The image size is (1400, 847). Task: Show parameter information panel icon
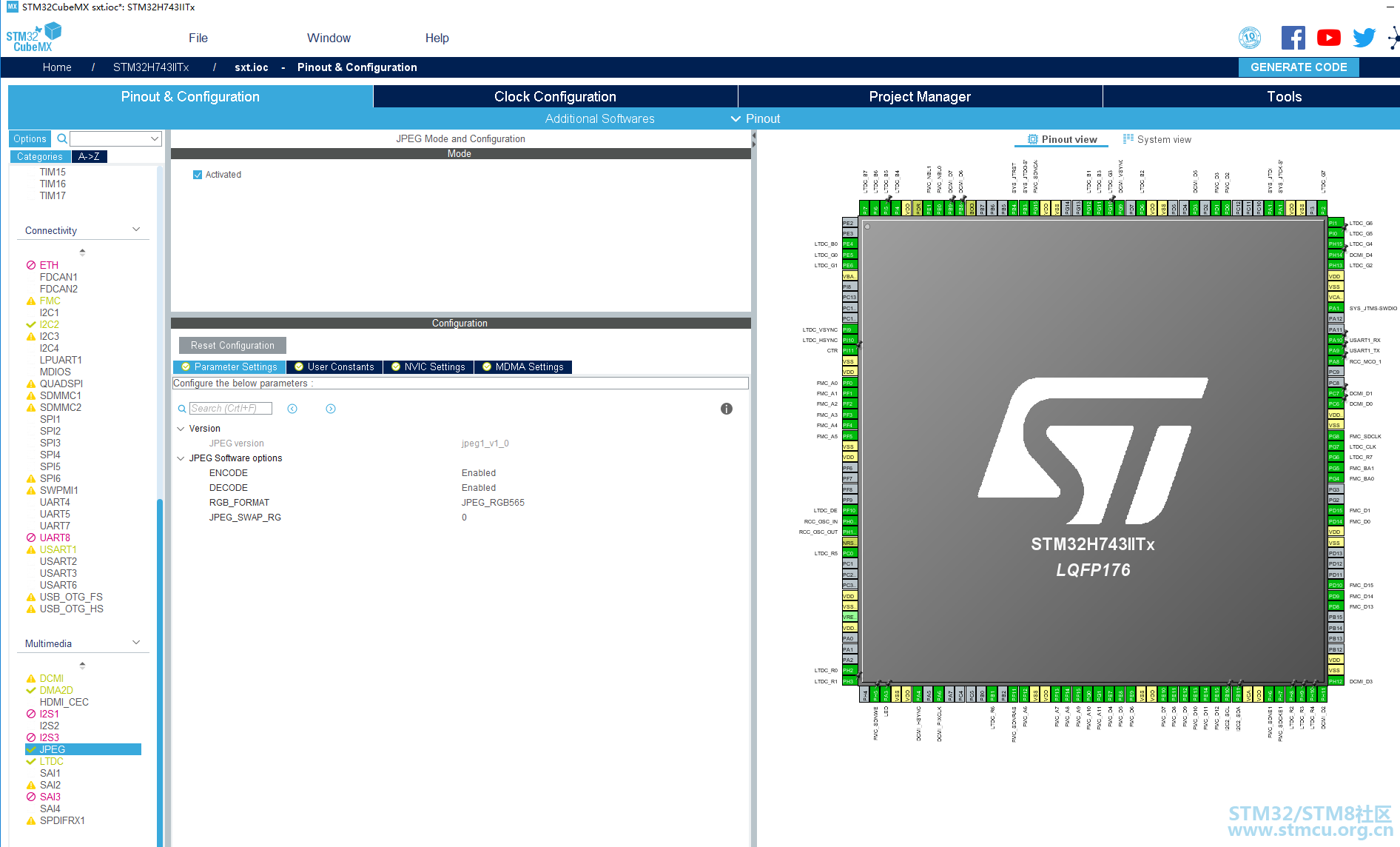point(727,409)
